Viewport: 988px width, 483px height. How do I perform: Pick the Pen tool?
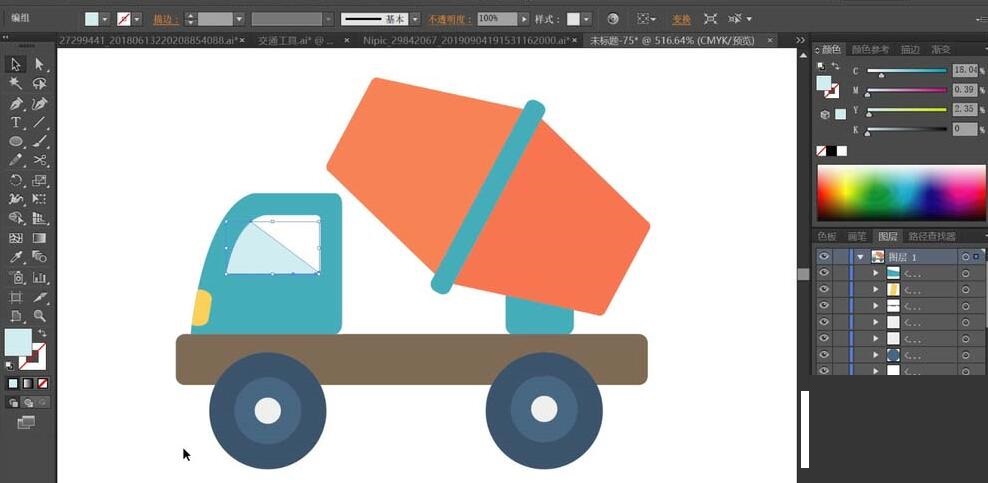pos(16,104)
